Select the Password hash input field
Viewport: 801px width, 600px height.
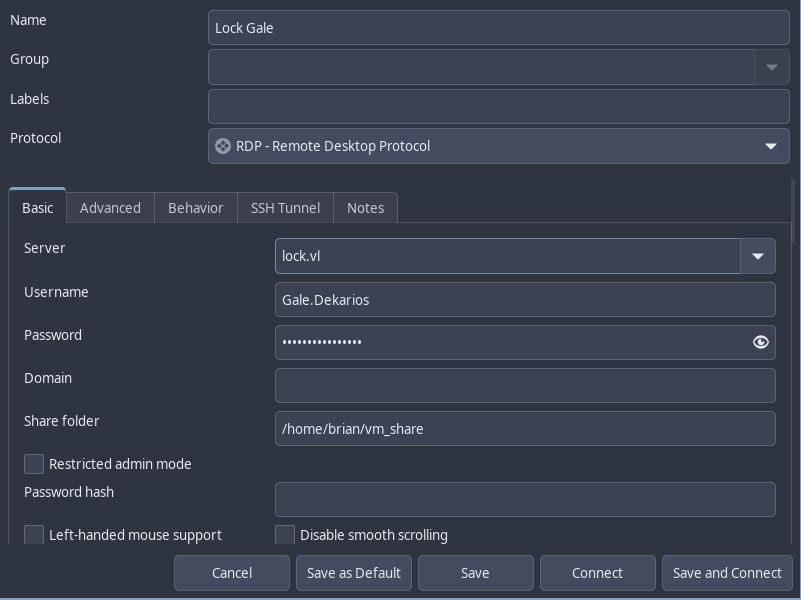[525, 500]
